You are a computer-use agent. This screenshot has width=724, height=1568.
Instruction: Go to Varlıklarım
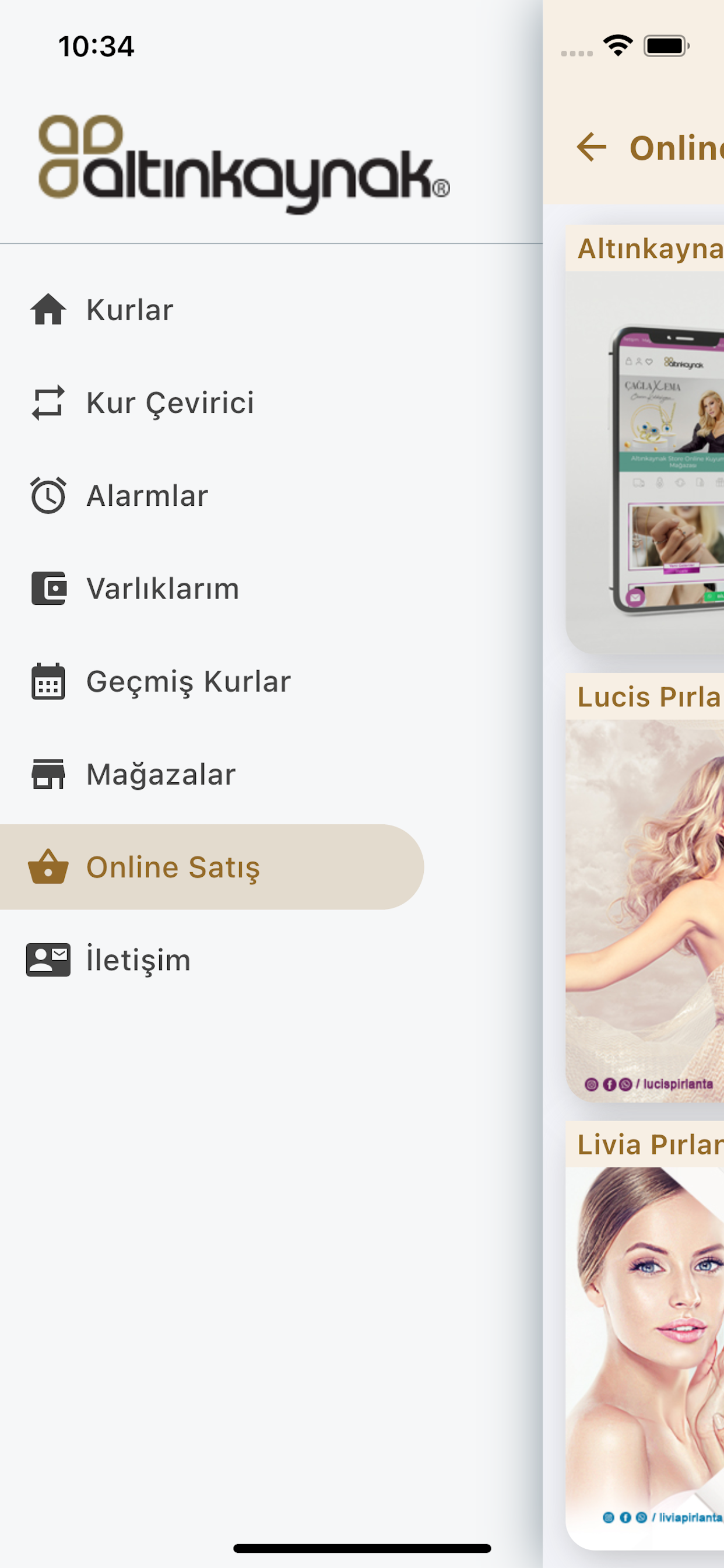pyautogui.click(x=212, y=588)
